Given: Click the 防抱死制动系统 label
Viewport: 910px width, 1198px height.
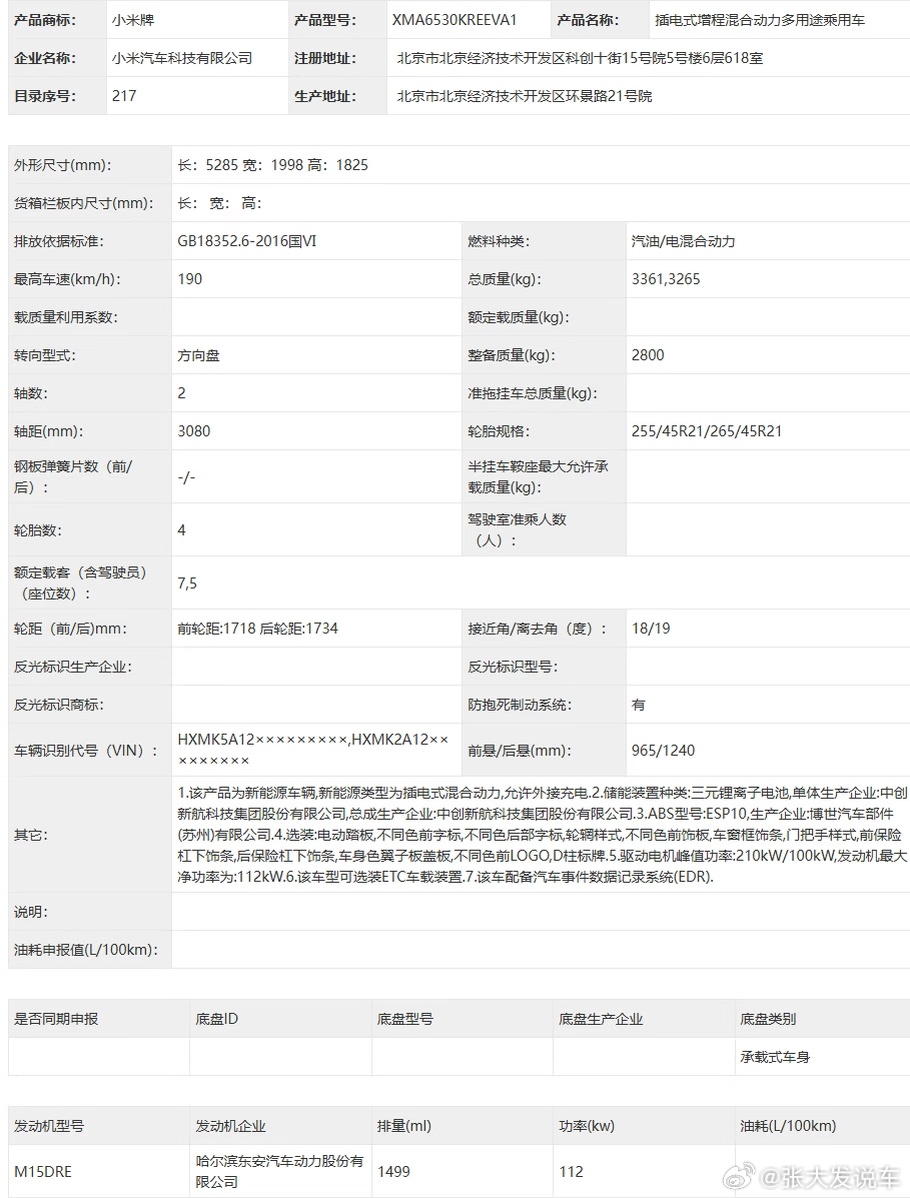Looking at the screenshot, I should (520, 705).
